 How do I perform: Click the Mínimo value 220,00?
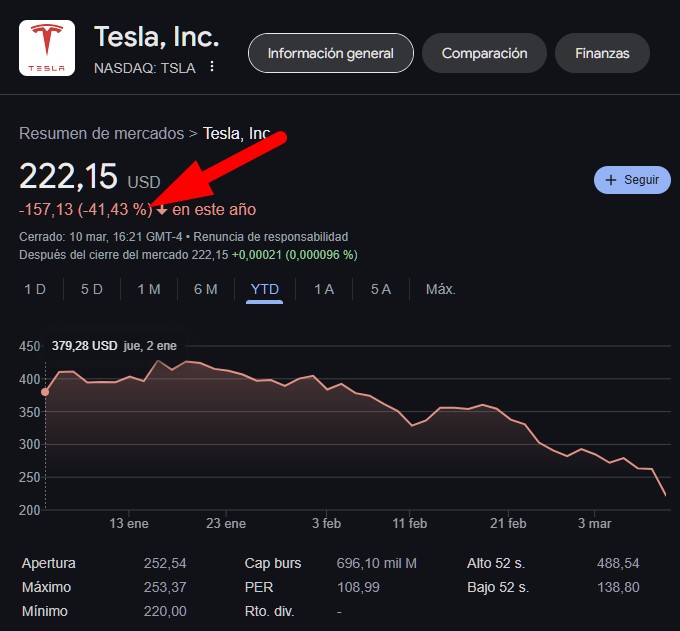(x=165, y=611)
